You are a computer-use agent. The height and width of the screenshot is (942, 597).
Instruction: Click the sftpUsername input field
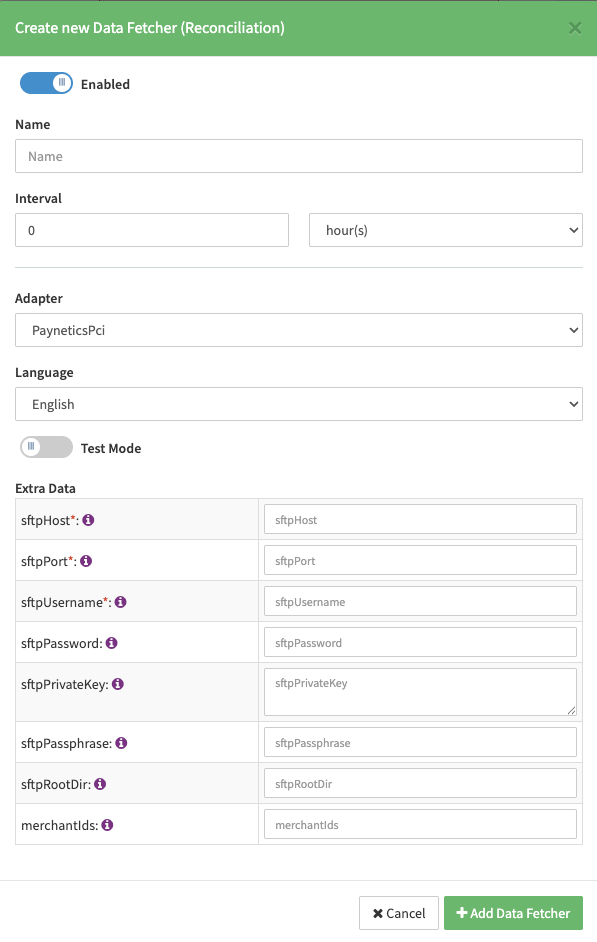(420, 601)
